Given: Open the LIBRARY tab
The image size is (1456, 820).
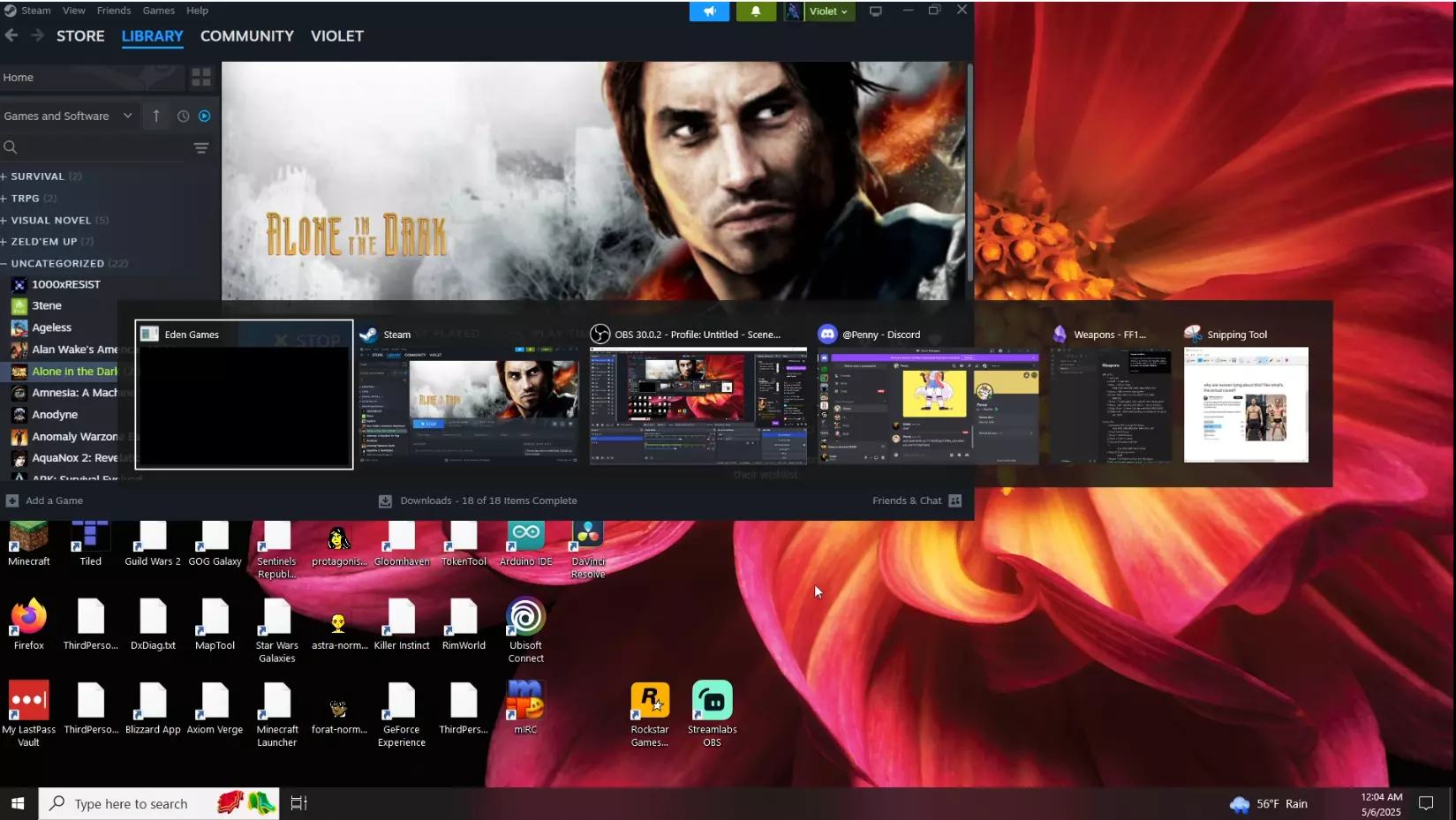Looking at the screenshot, I should [152, 36].
